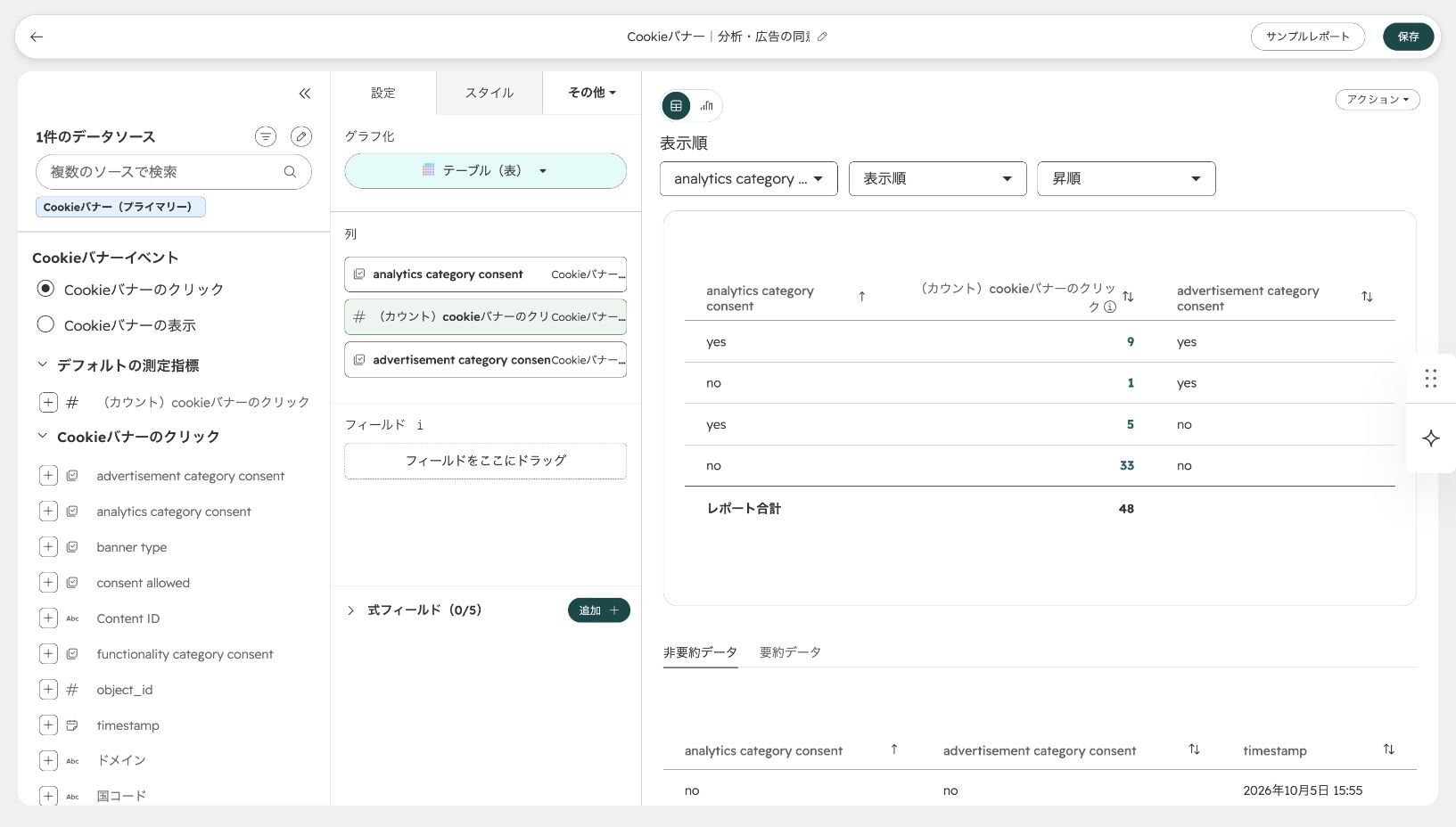The height and width of the screenshot is (827, 1456).
Task: Add Content ID field with plus icon
Action: 48,618
